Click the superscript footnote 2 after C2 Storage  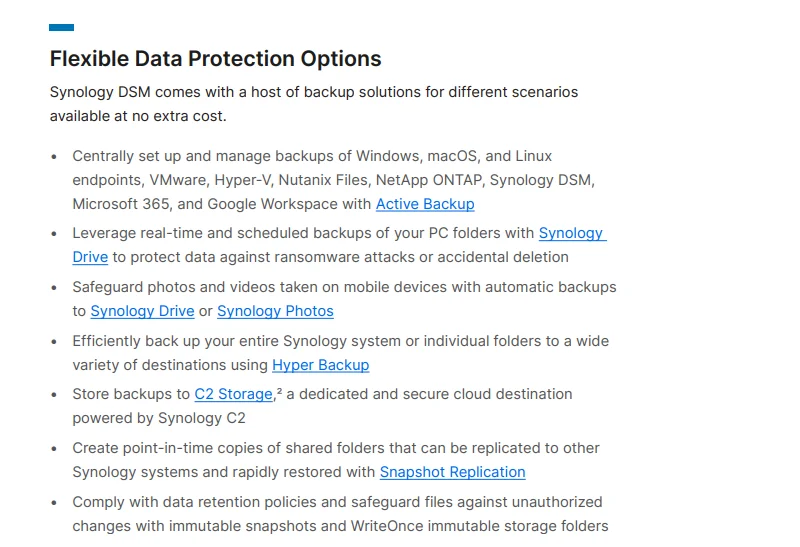coord(279,392)
